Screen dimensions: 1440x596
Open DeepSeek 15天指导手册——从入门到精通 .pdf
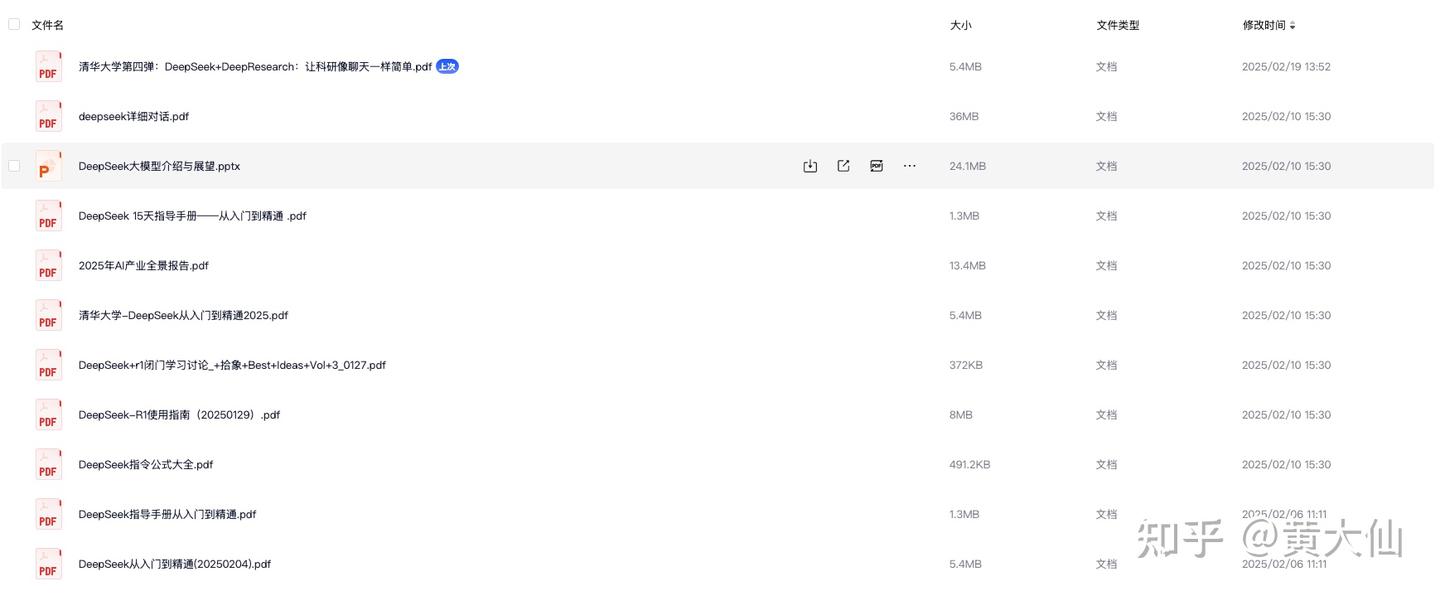pos(192,216)
